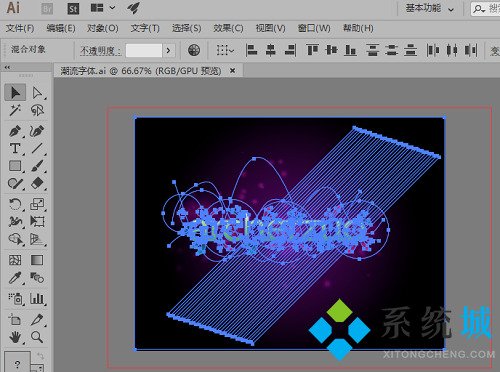
Task: Select the Zoom magnifier tool
Action: tap(37, 337)
